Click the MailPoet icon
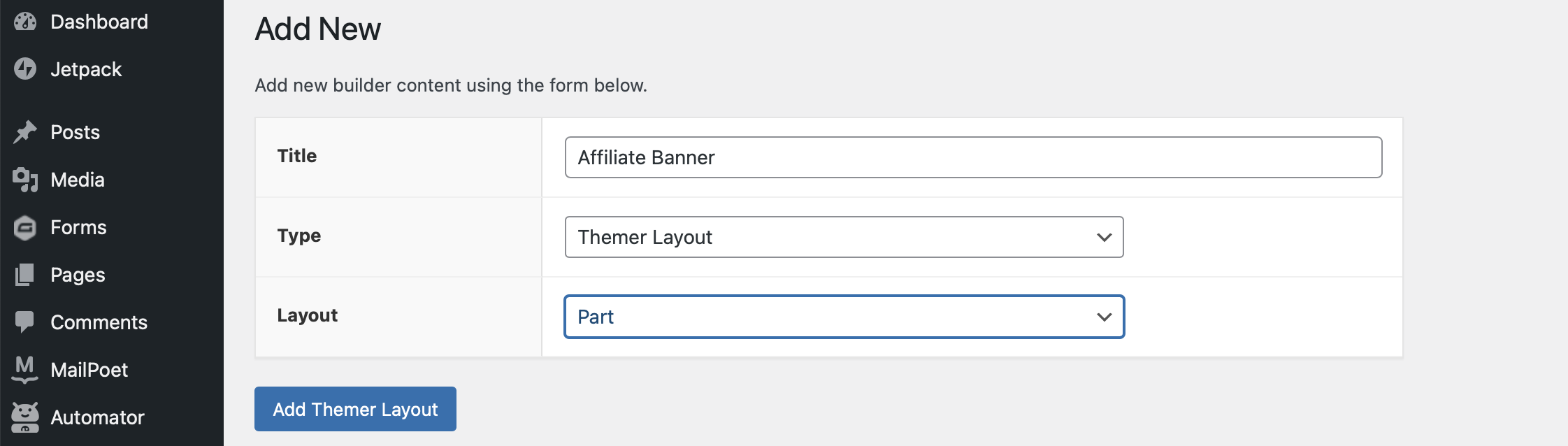The height and width of the screenshot is (446, 1568). click(x=25, y=369)
